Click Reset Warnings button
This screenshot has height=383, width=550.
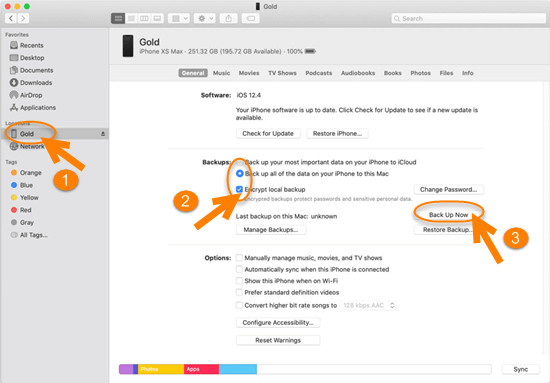click(x=278, y=340)
